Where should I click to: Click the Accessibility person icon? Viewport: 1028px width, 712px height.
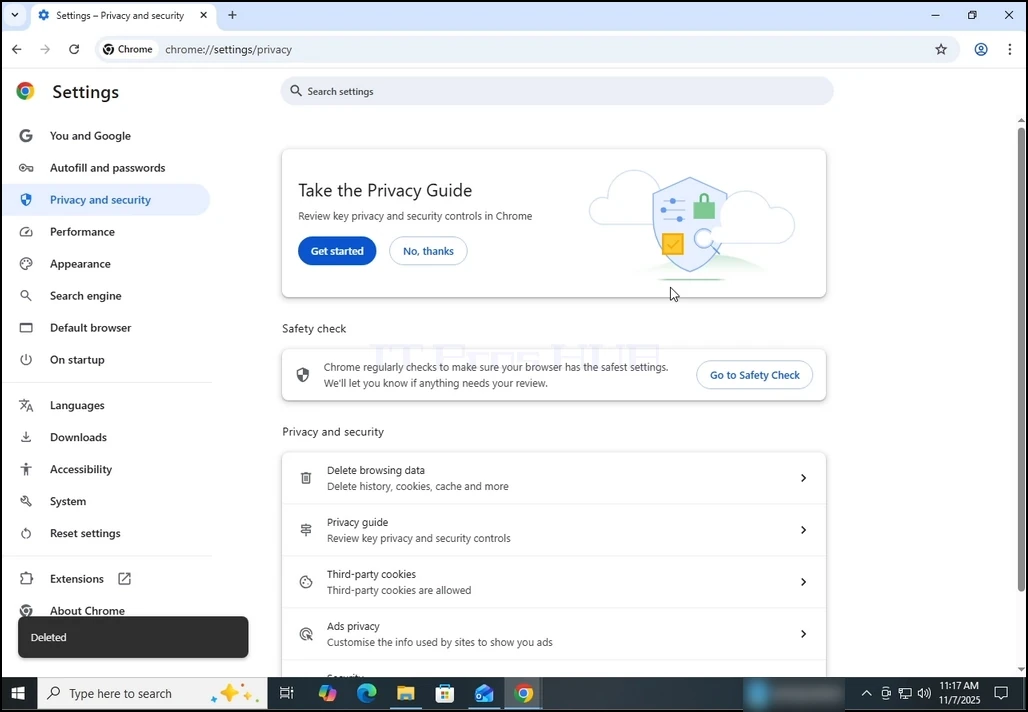tap(26, 469)
